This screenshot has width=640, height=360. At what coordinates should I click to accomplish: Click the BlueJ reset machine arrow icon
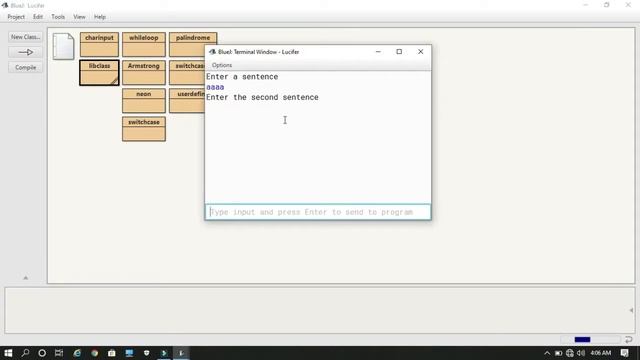point(629,340)
